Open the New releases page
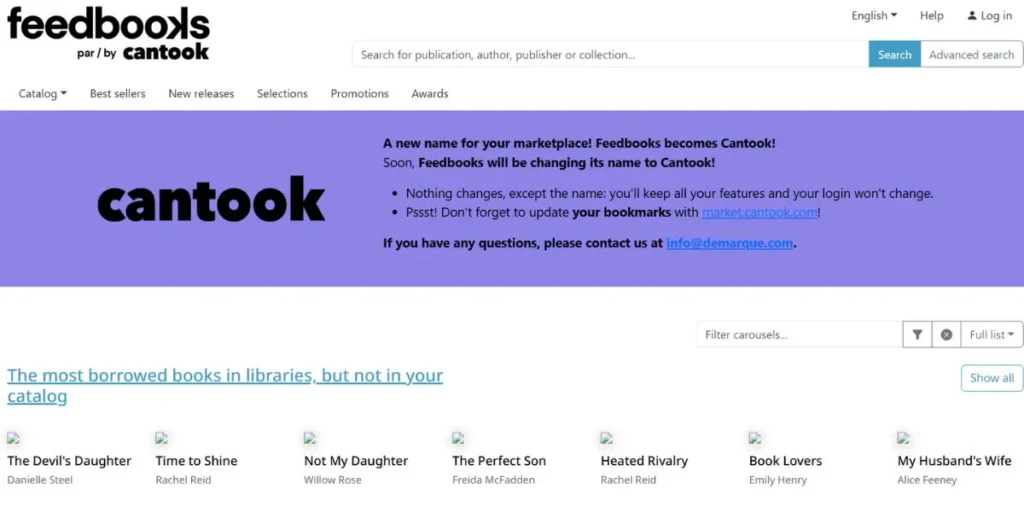Image resolution: width=1024 pixels, height=512 pixels. 201,94
